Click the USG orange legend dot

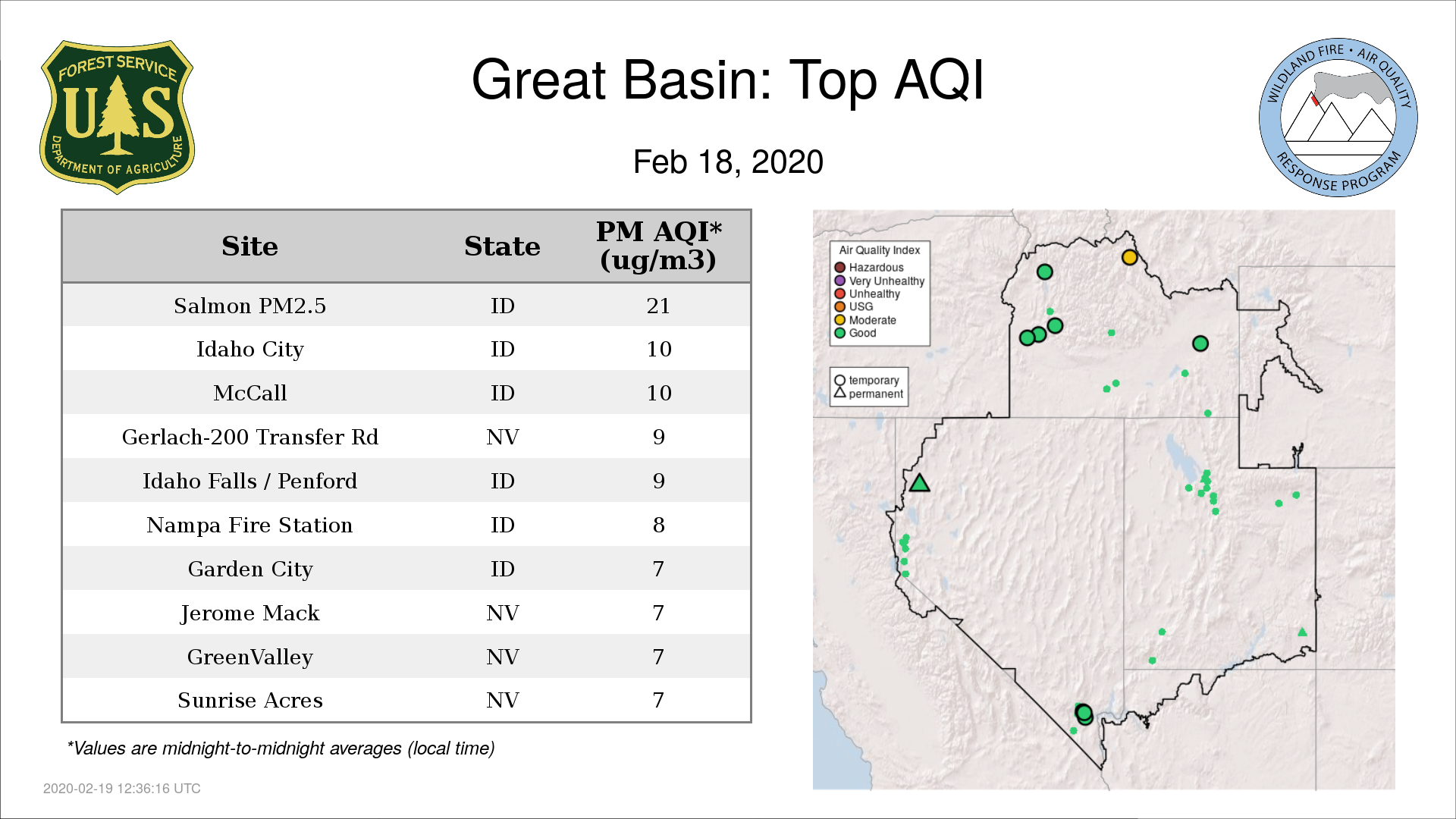pos(839,306)
